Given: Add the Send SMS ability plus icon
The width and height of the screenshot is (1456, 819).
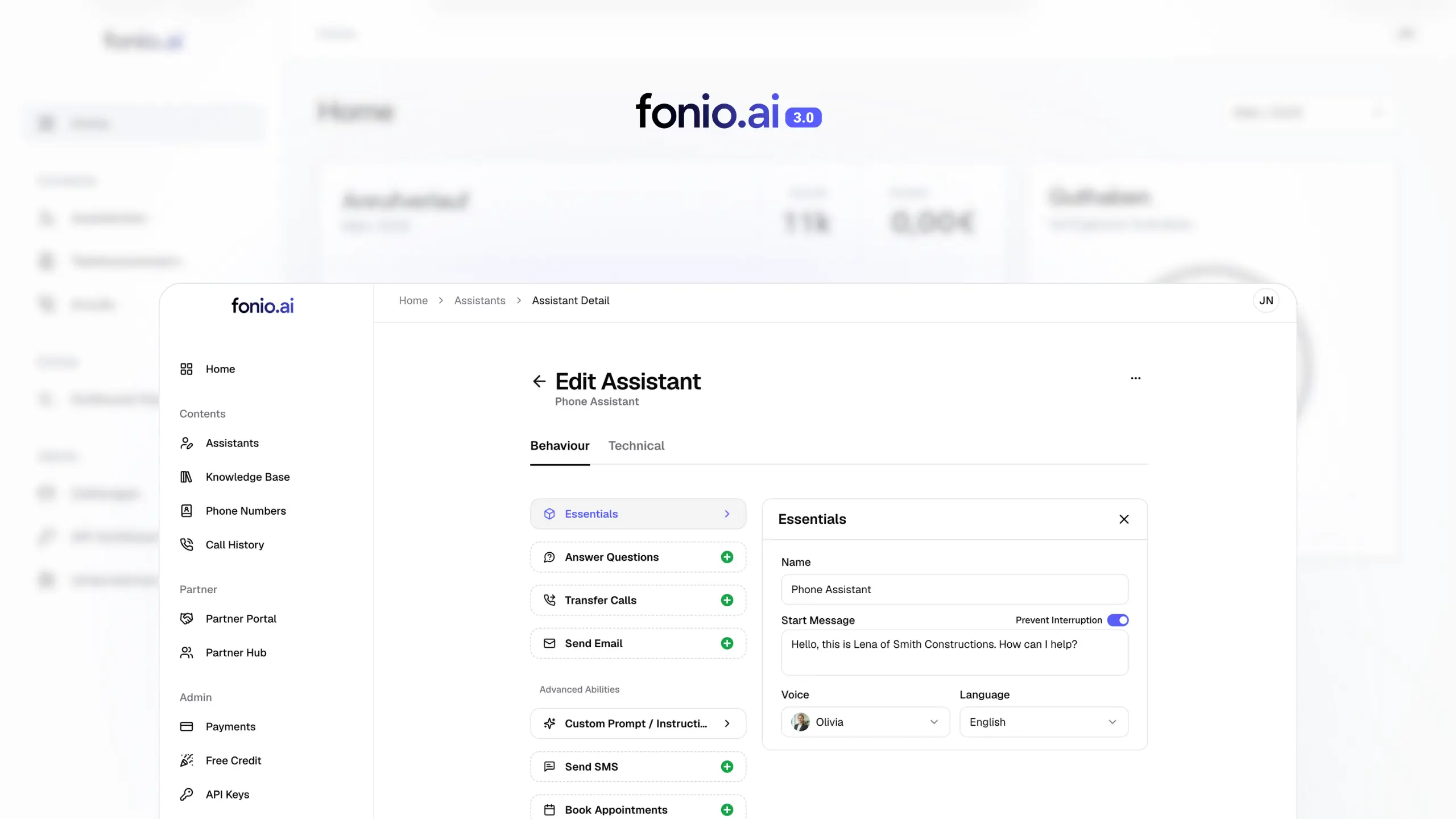Looking at the screenshot, I should (x=727, y=767).
